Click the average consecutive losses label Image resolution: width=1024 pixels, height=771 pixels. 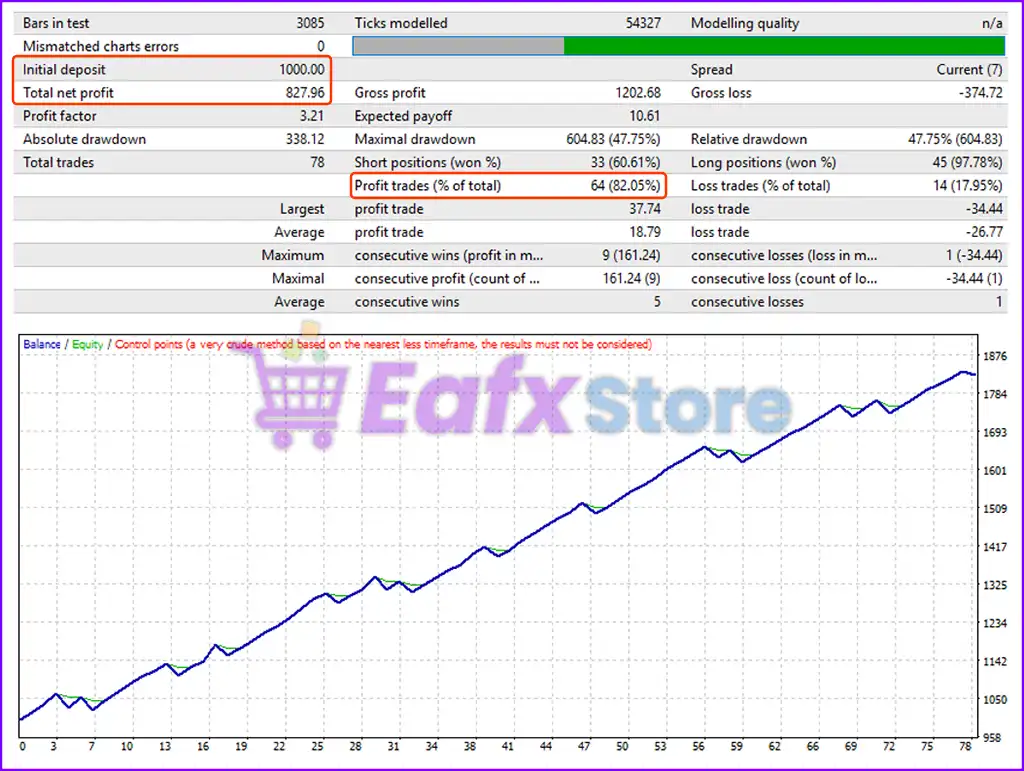pyautogui.click(x=747, y=302)
